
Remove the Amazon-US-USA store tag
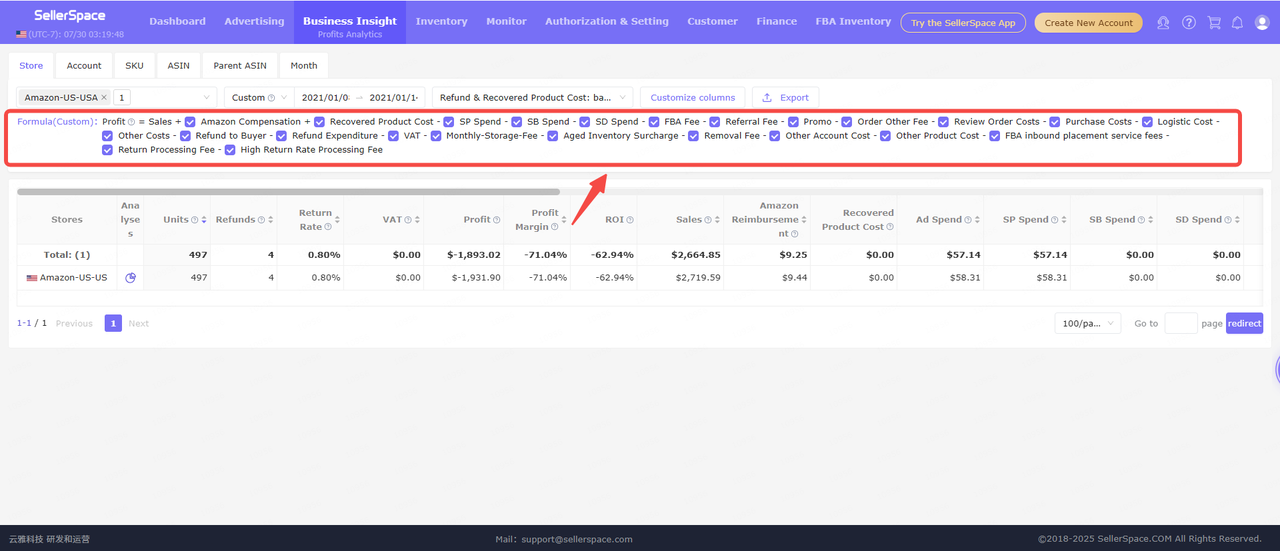(x=104, y=97)
